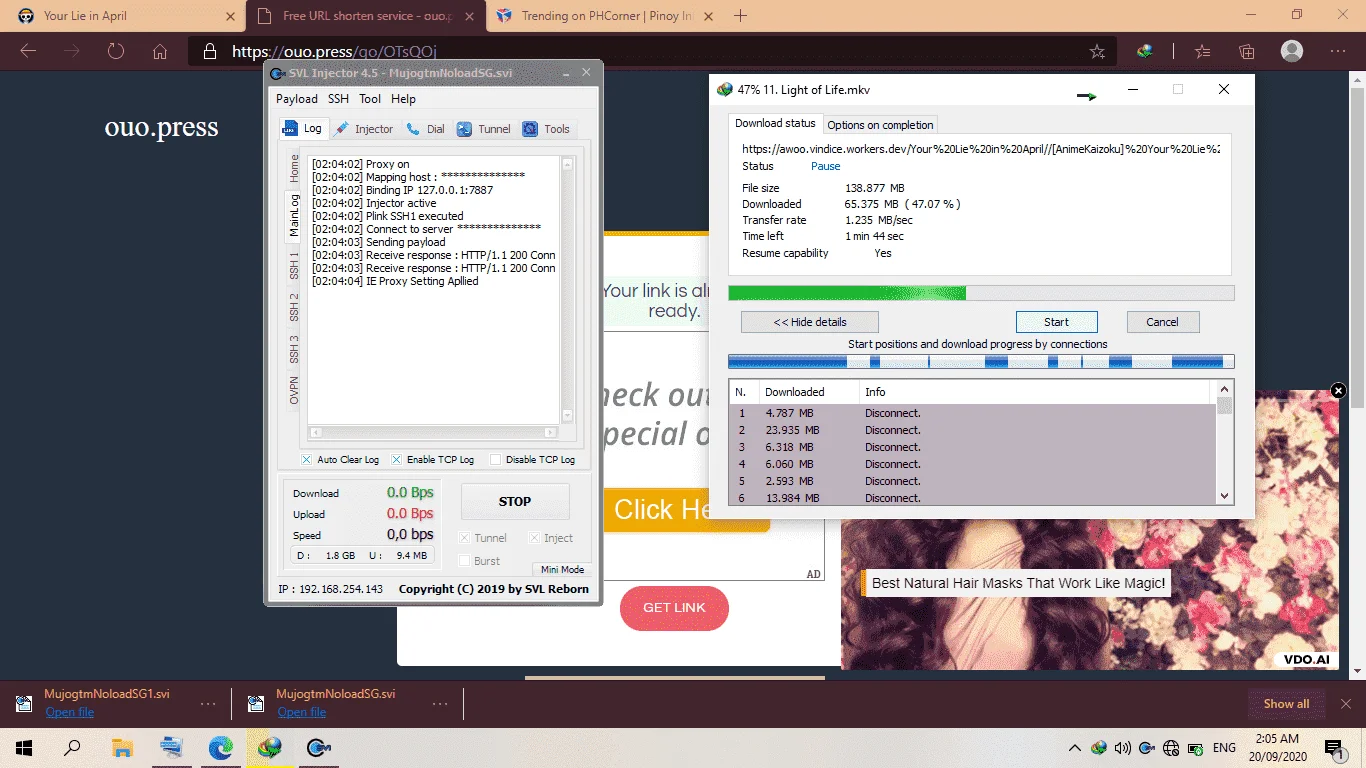Open the IDM extension icon in the Edge toolbar
The width and height of the screenshot is (1366, 768).
[1145, 51]
